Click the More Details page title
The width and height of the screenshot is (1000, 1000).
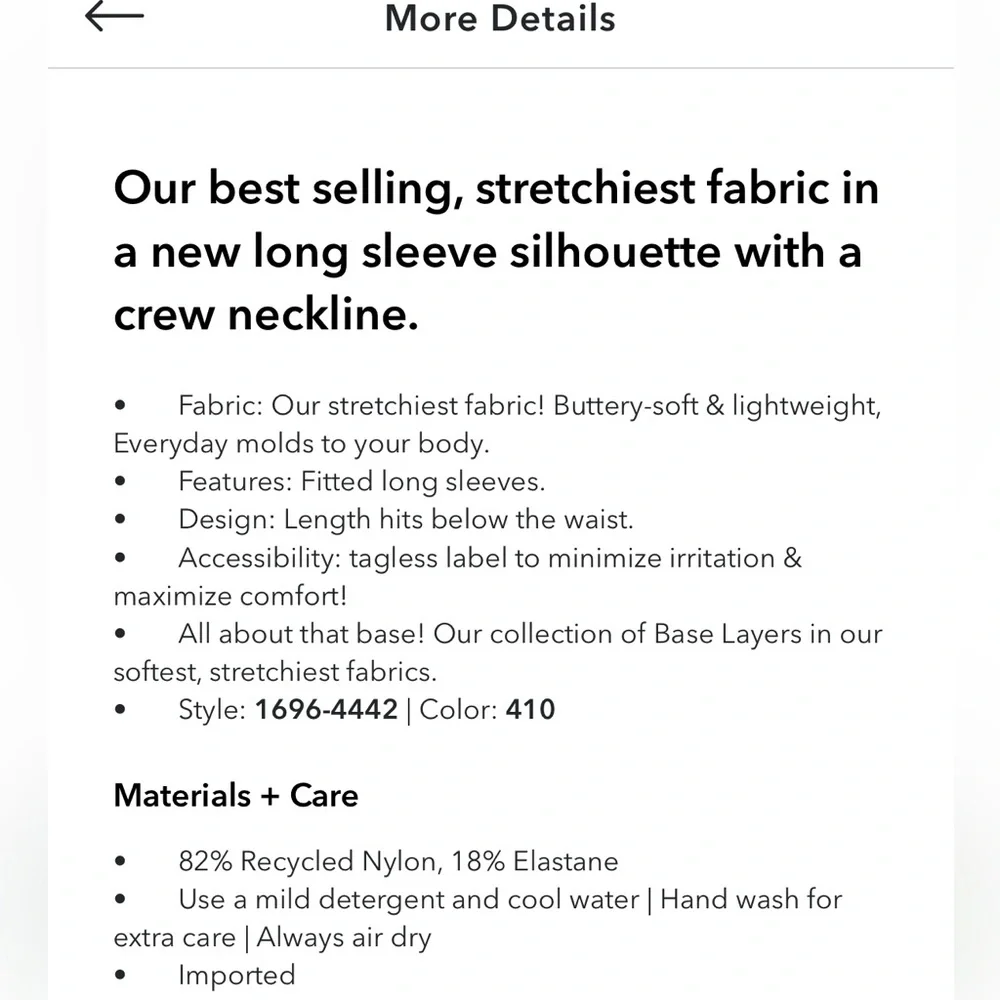point(500,18)
